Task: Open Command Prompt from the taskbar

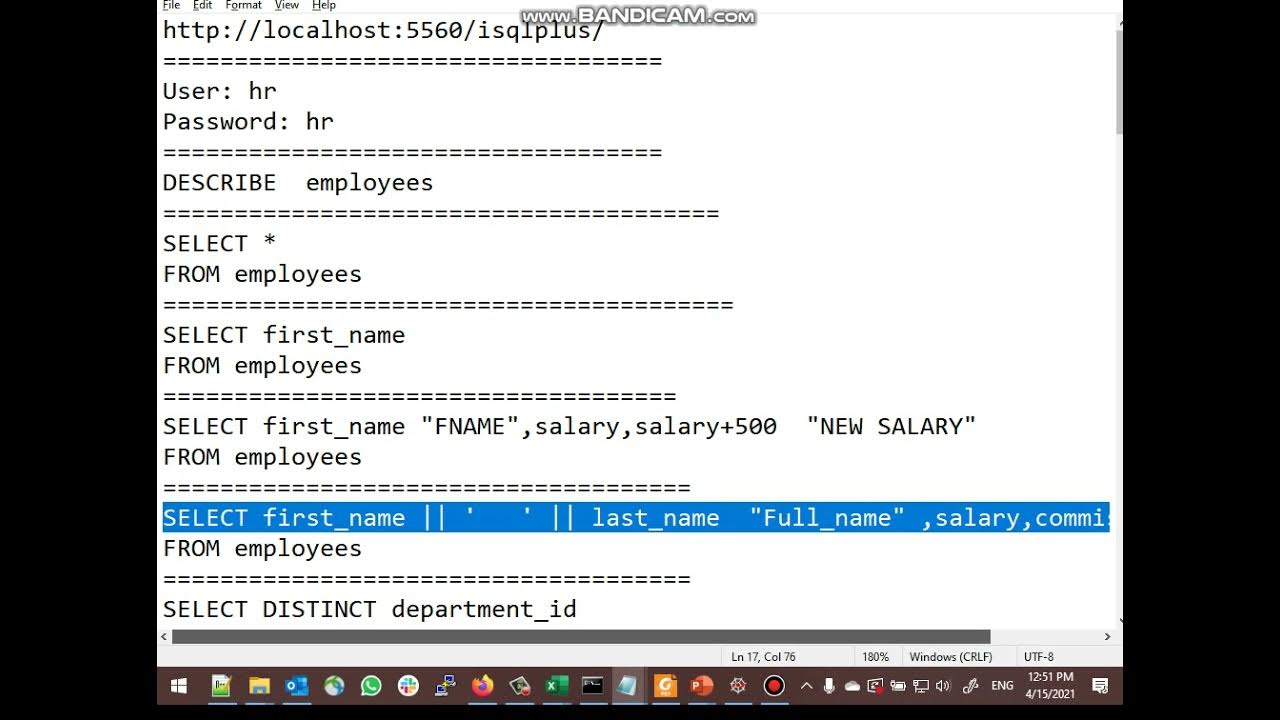Action: (592, 686)
